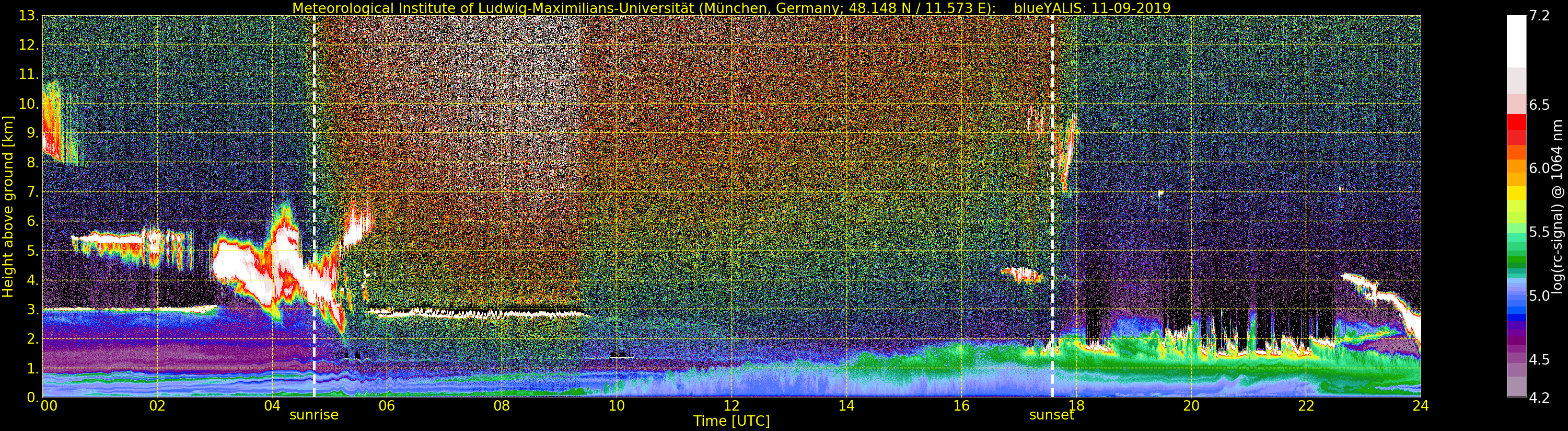The width and height of the screenshot is (1568, 431).
Task: Click the colorbar tick label 6.0
Action: pos(1539,168)
